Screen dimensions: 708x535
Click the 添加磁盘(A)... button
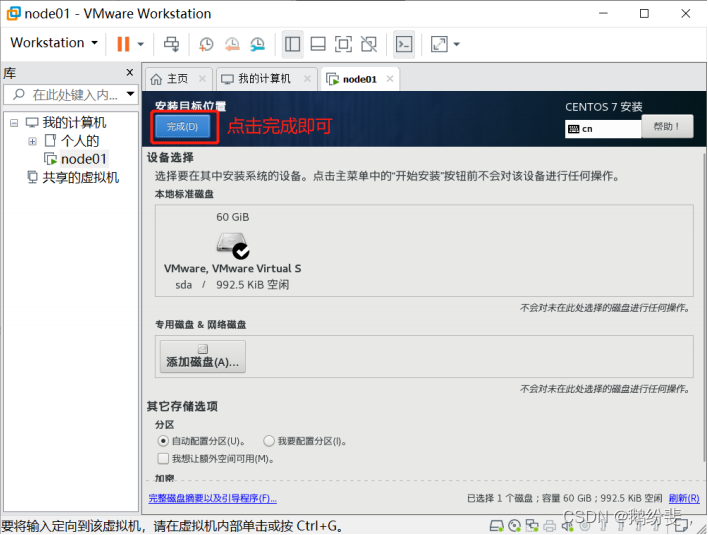point(203,357)
